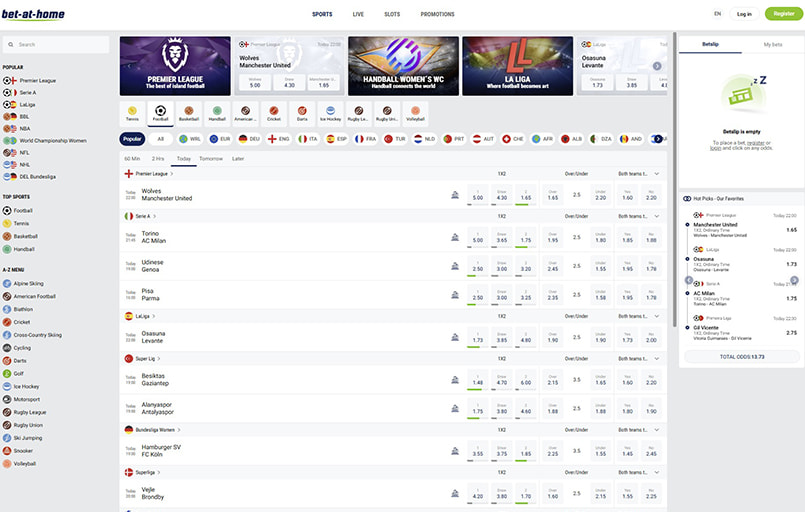Open stats icon for Osasuna vs Levante
Viewport: 805px width, 512px height.
click(455, 337)
